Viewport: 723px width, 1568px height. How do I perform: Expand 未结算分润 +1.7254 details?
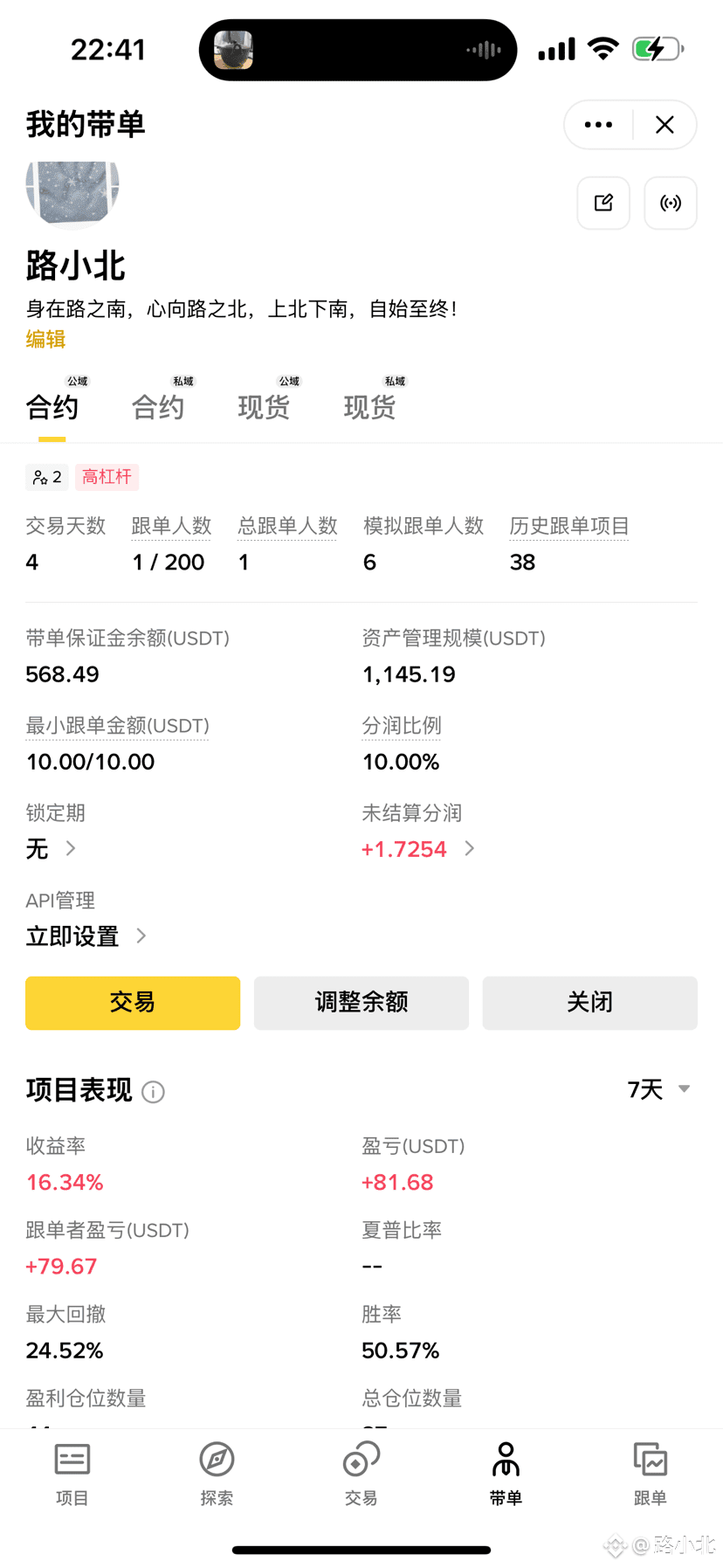469,848
